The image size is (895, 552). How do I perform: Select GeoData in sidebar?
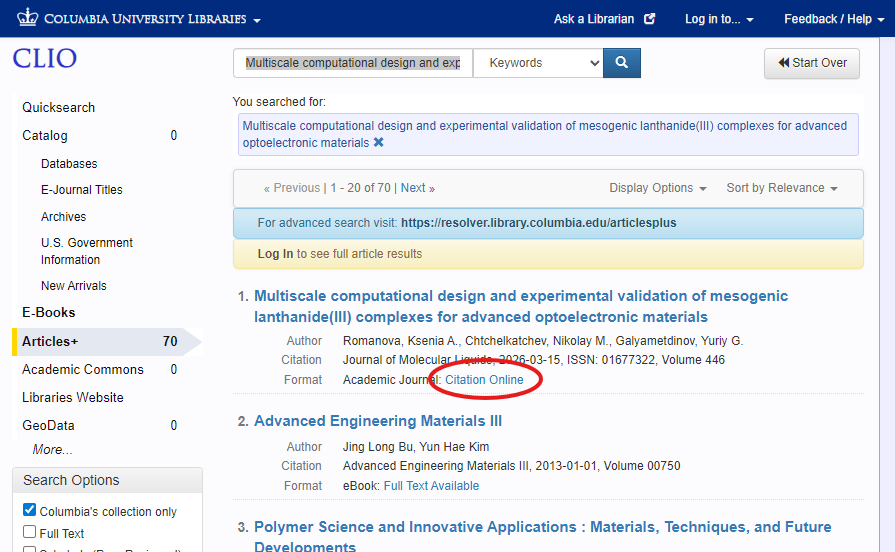tap(48, 425)
